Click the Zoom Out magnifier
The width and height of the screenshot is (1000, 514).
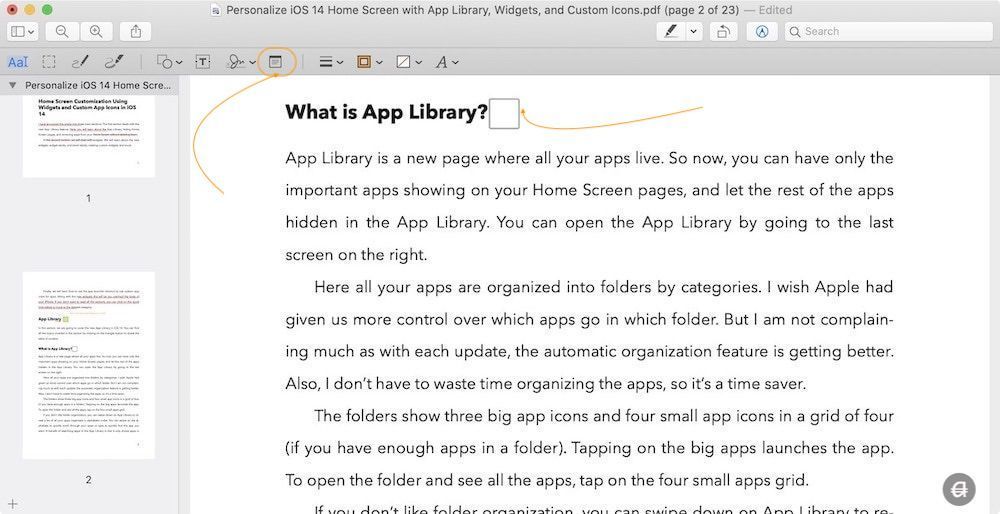(62, 31)
